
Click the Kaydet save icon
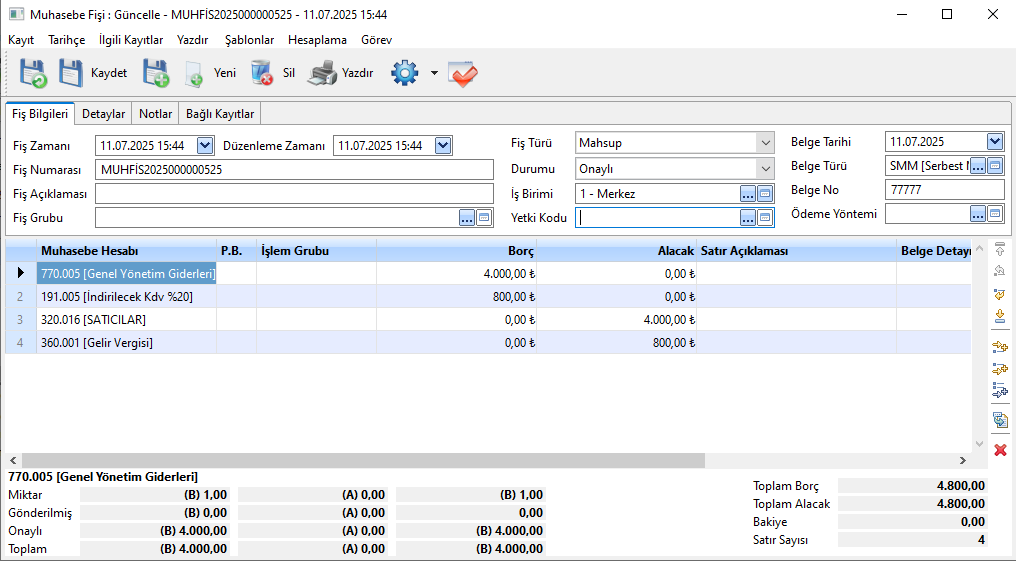pos(72,73)
